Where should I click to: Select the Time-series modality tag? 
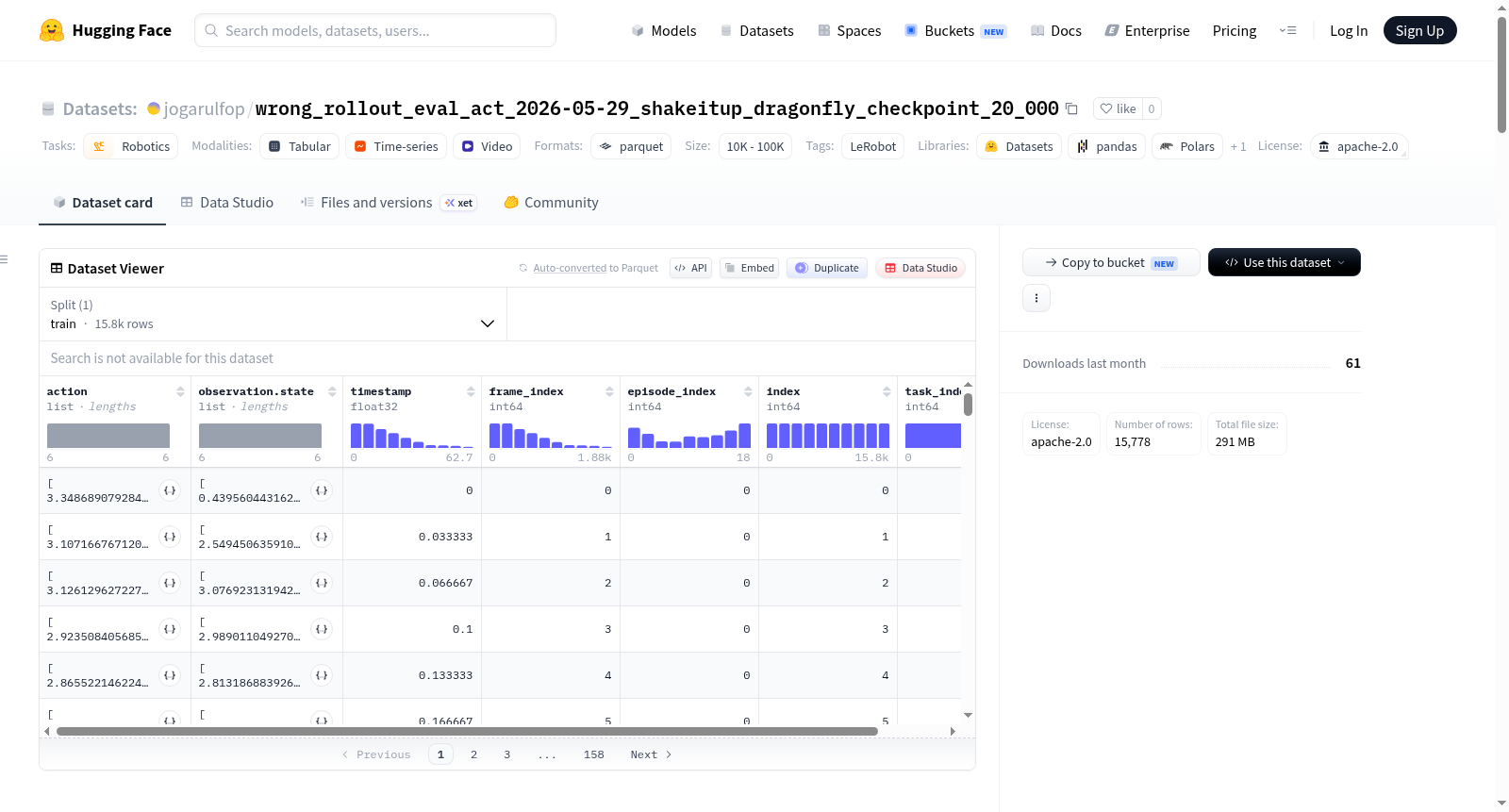tap(396, 146)
